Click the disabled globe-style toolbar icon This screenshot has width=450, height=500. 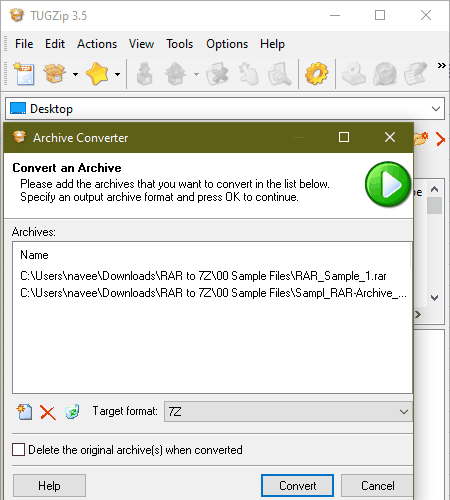tap(385, 74)
